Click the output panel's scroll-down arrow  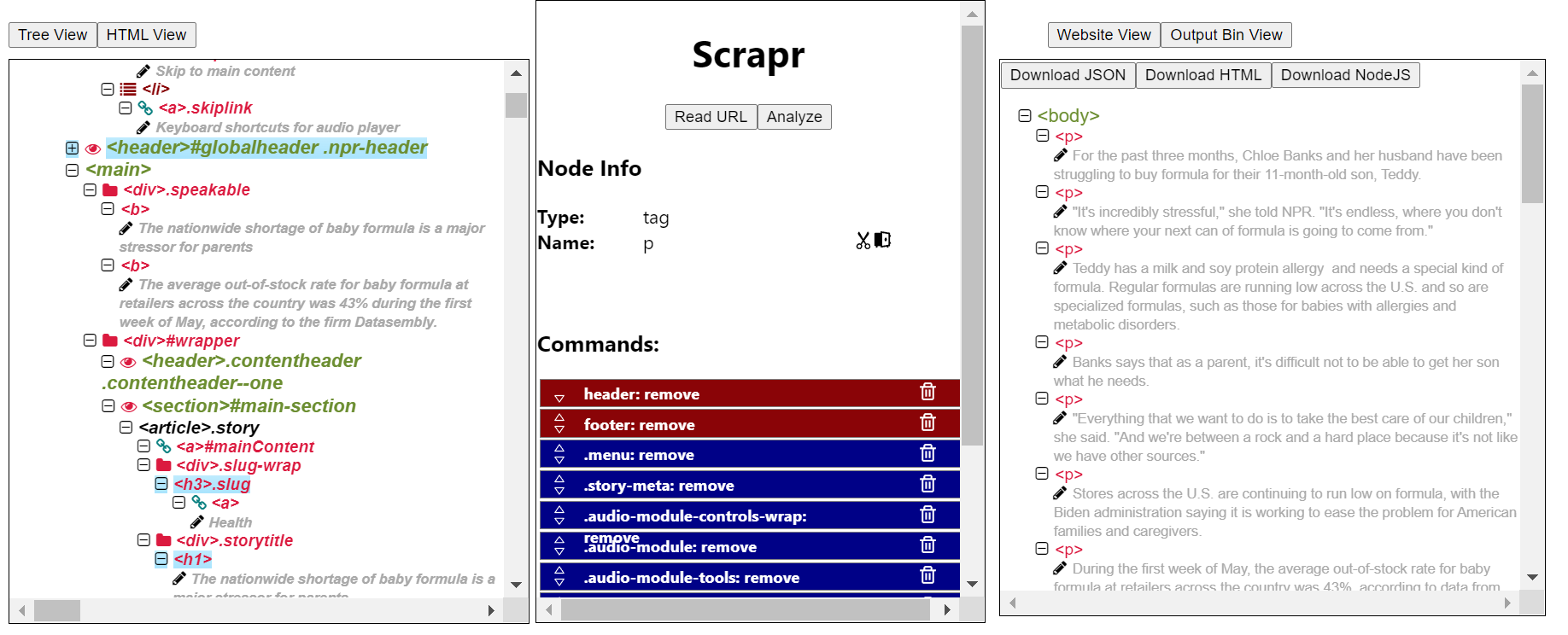pyautogui.click(x=1533, y=578)
